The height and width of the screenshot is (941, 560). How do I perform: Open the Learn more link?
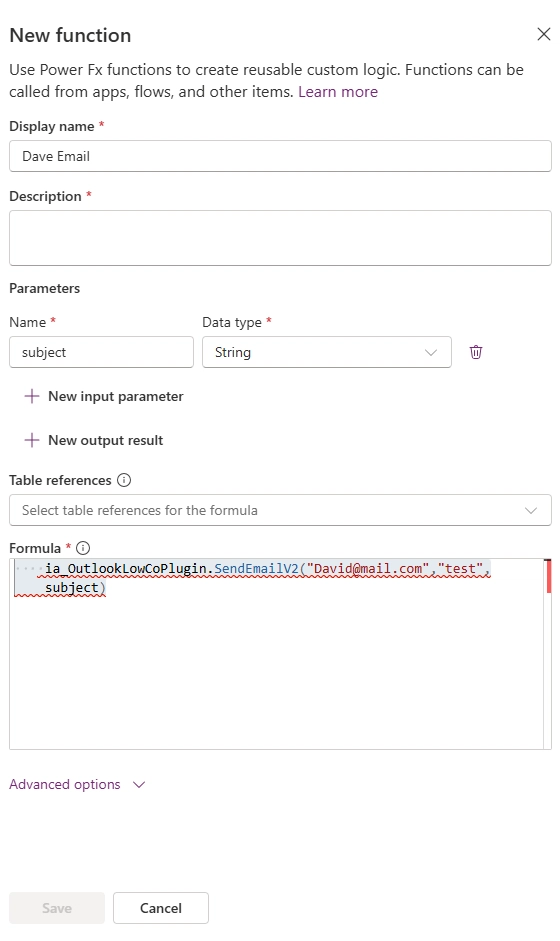point(338,92)
